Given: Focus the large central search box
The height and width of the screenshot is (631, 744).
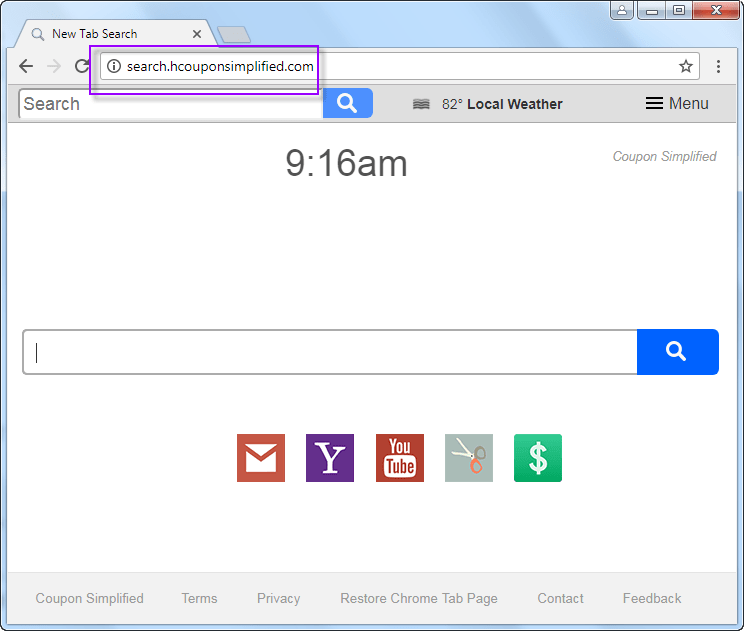Looking at the screenshot, I should pyautogui.click(x=330, y=352).
